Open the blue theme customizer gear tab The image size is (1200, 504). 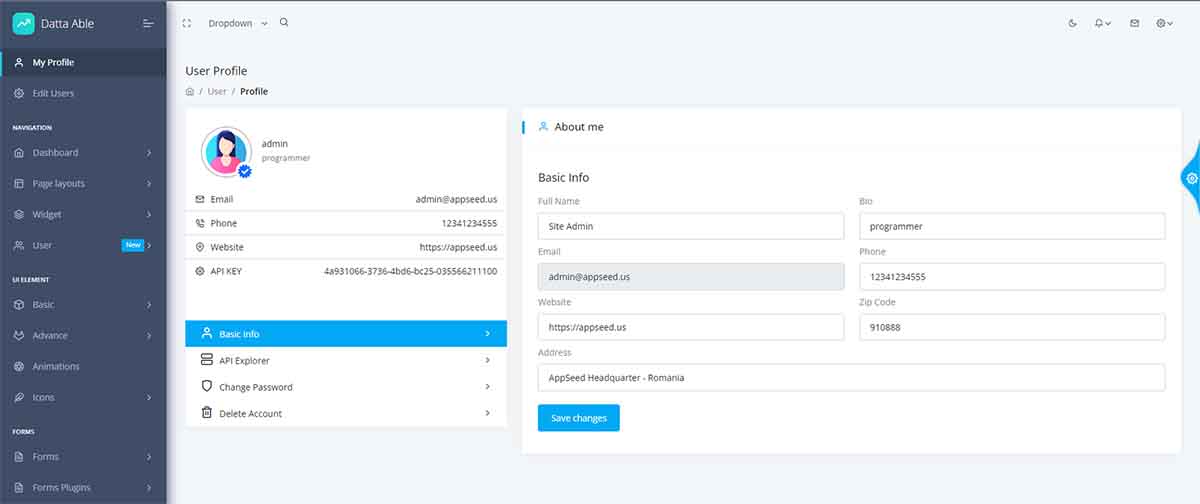click(1190, 178)
